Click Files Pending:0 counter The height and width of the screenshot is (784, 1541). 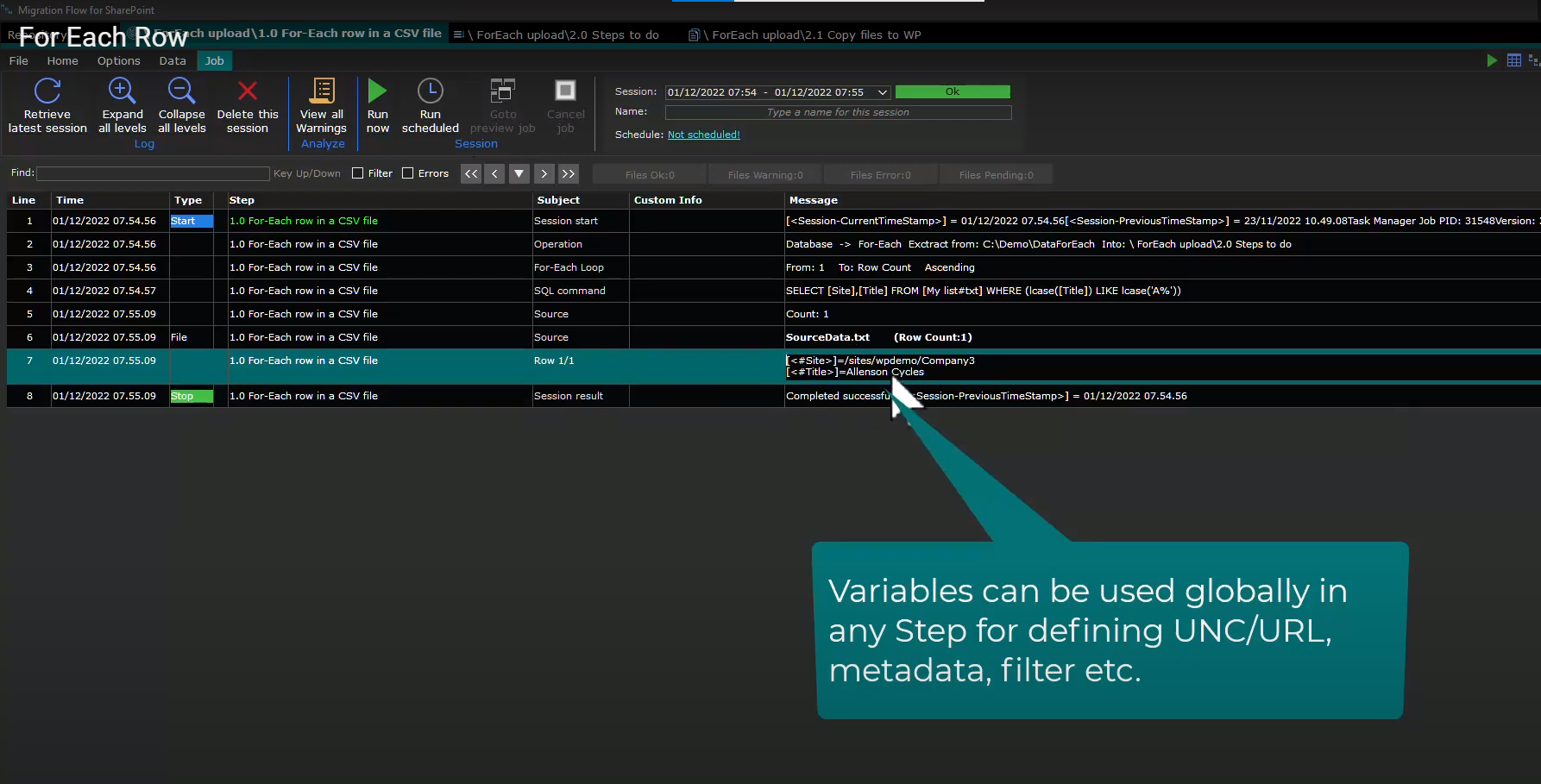997,175
